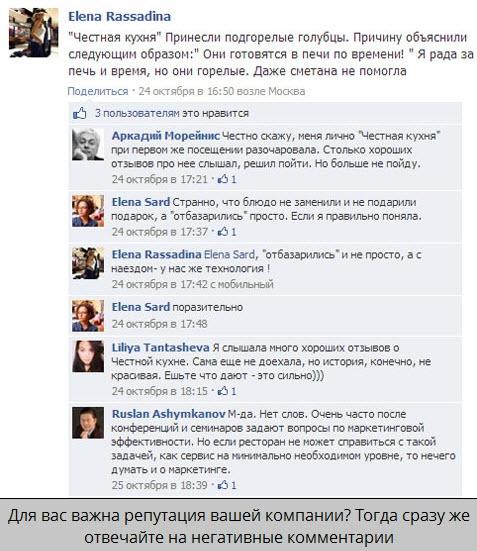477x551 pixels.
Task: Click the Москва location link
Action: click(286, 91)
